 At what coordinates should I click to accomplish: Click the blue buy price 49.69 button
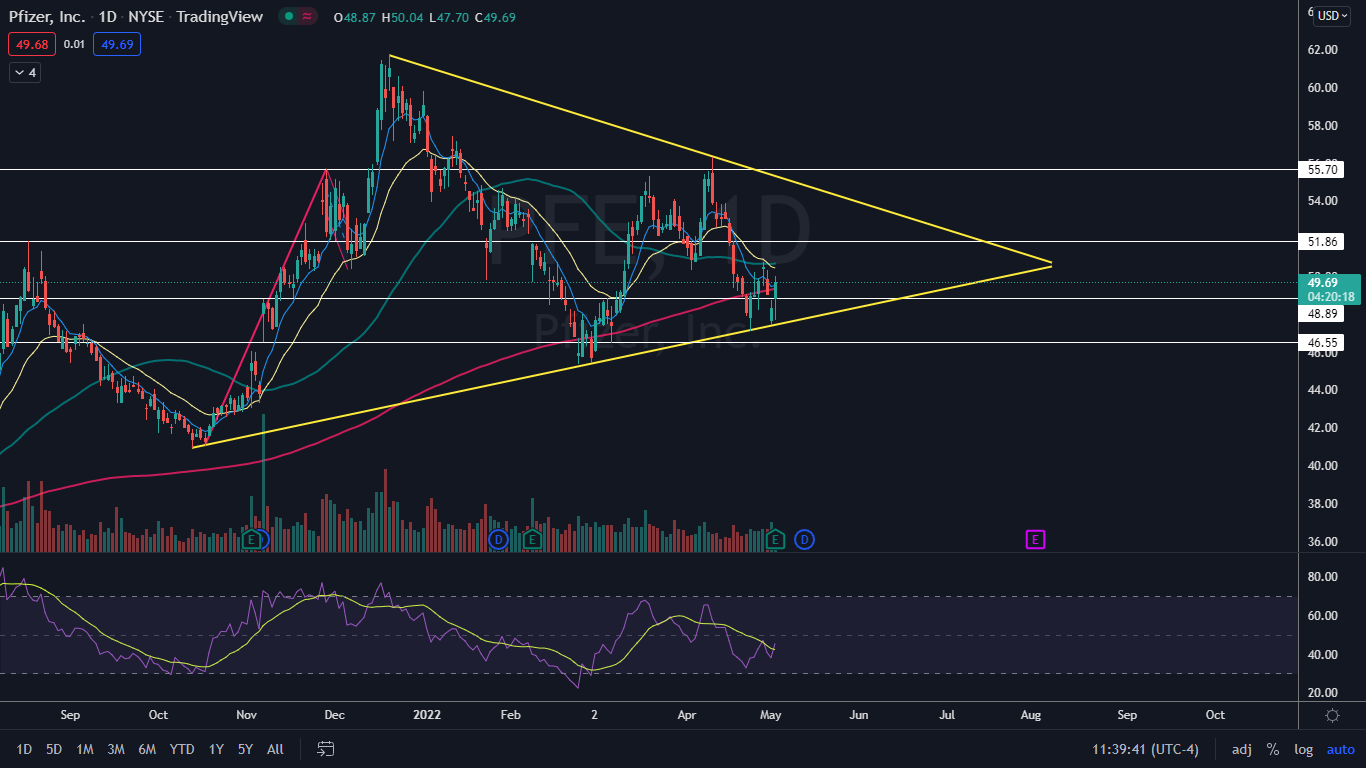click(117, 44)
